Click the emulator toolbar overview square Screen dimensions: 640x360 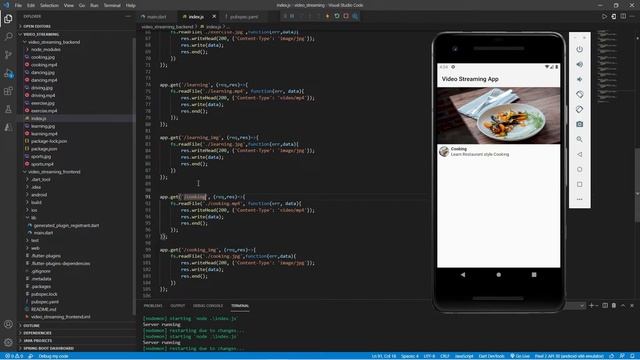pyautogui.click(x=580, y=184)
